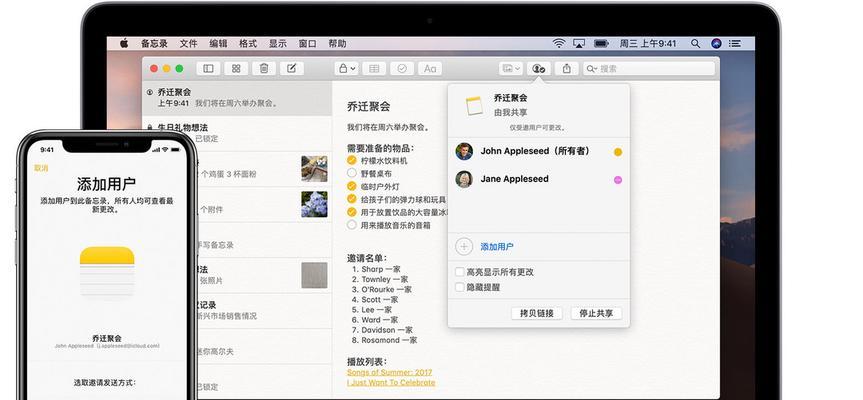Click the 需要准备的物品: heading
Viewport: 863px width, 400px height.
pyautogui.click(x=380, y=148)
